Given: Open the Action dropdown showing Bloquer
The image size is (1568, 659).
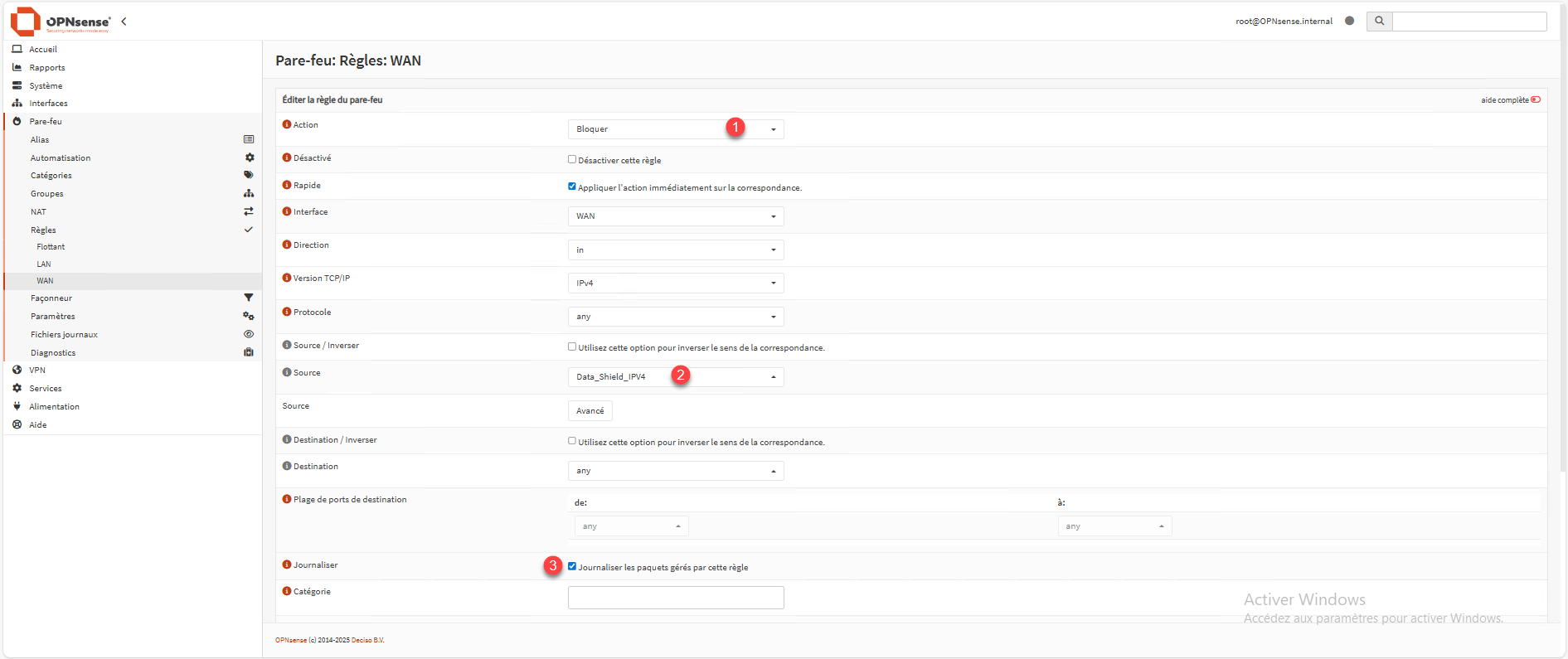Looking at the screenshot, I should pyautogui.click(x=675, y=129).
